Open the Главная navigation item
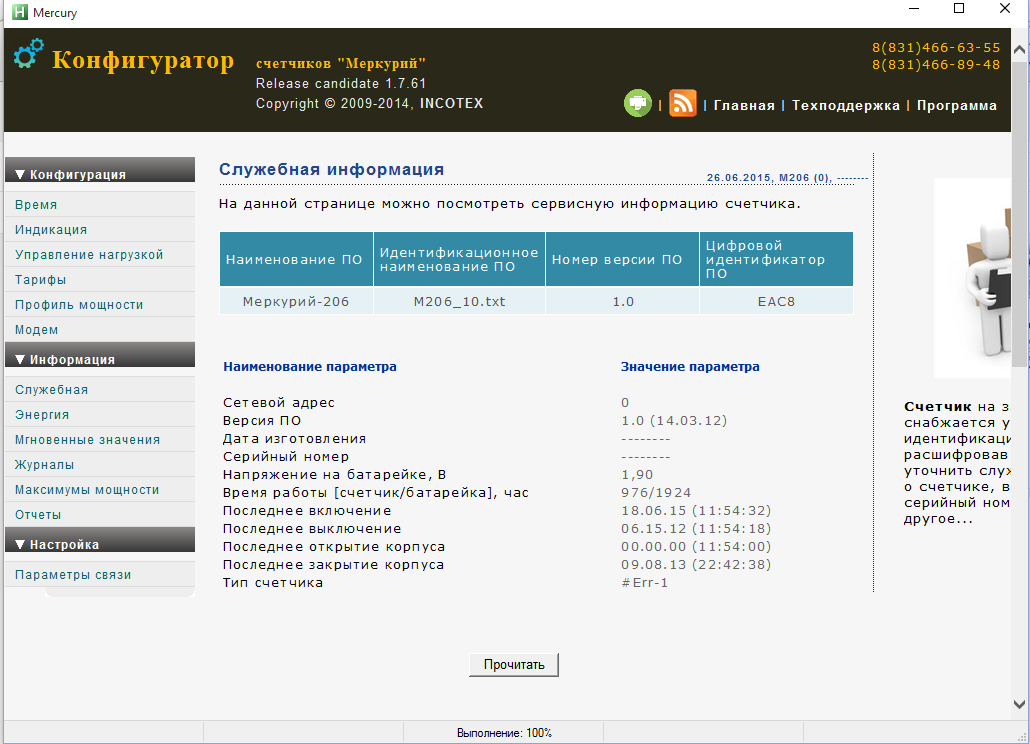Viewport: 1030px width, 744px height. click(x=745, y=104)
